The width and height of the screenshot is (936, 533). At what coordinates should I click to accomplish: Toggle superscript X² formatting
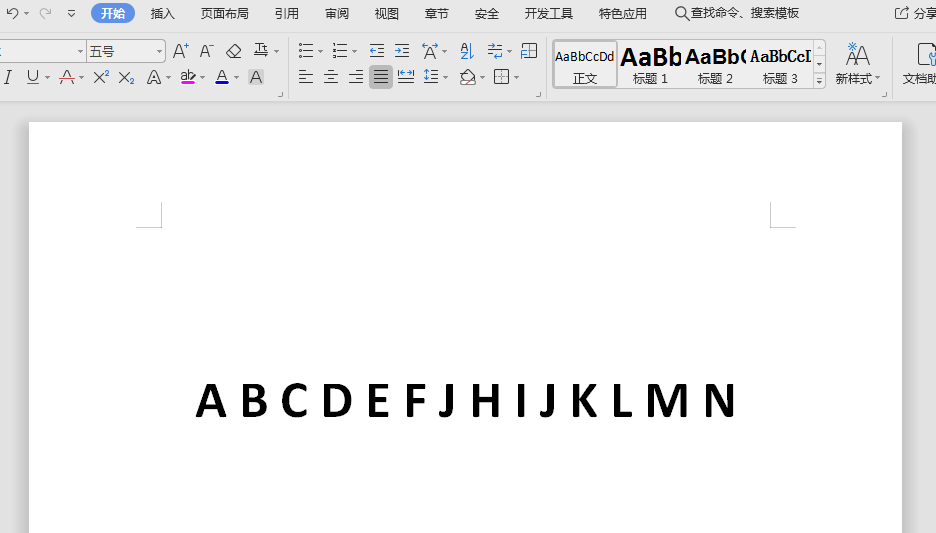101,77
